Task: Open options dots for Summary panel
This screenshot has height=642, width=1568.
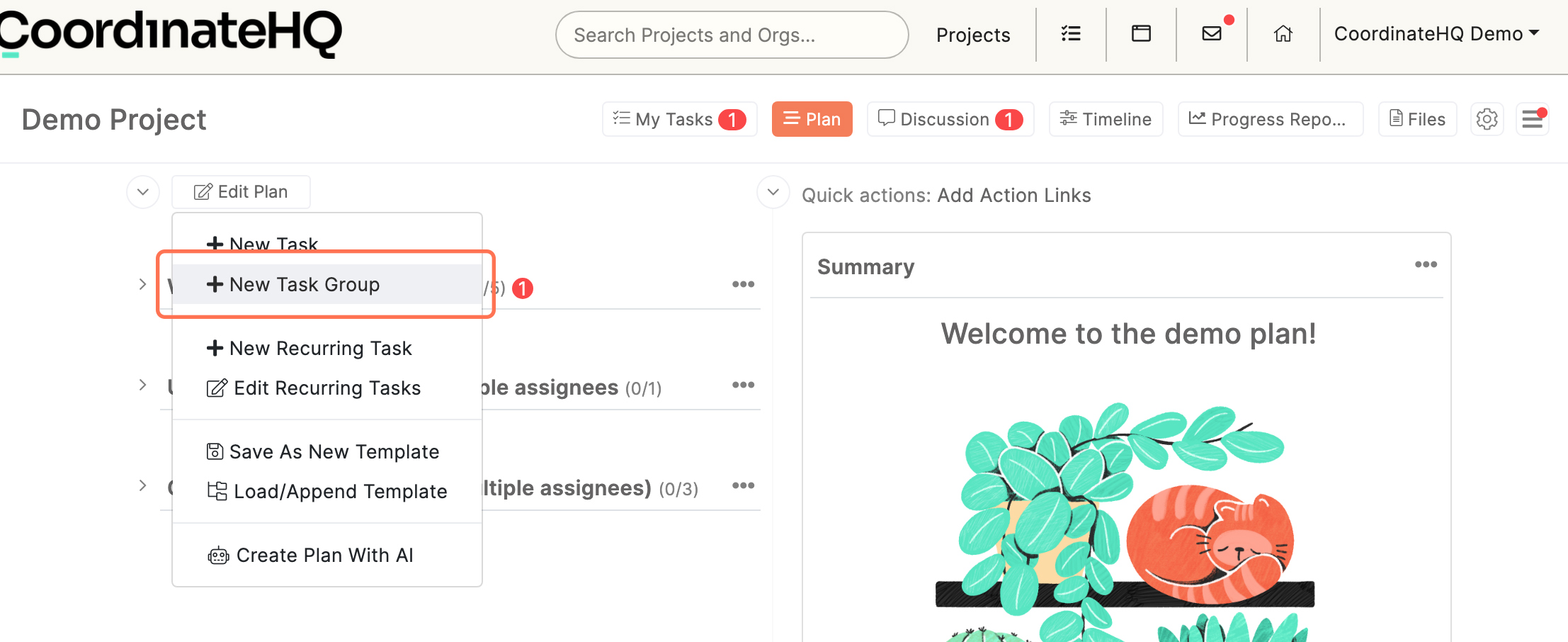Action: (1426, 264)
